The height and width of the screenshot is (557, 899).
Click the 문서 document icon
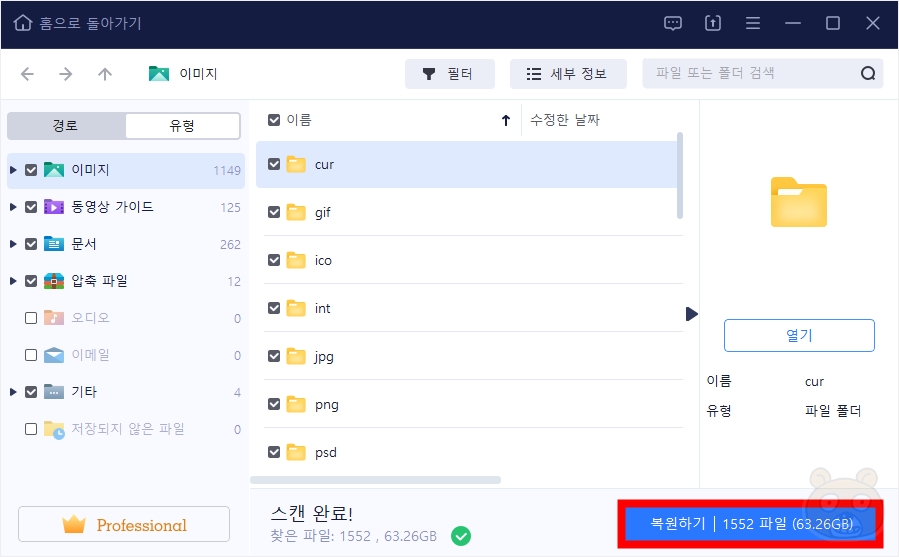tap(54, 244)
